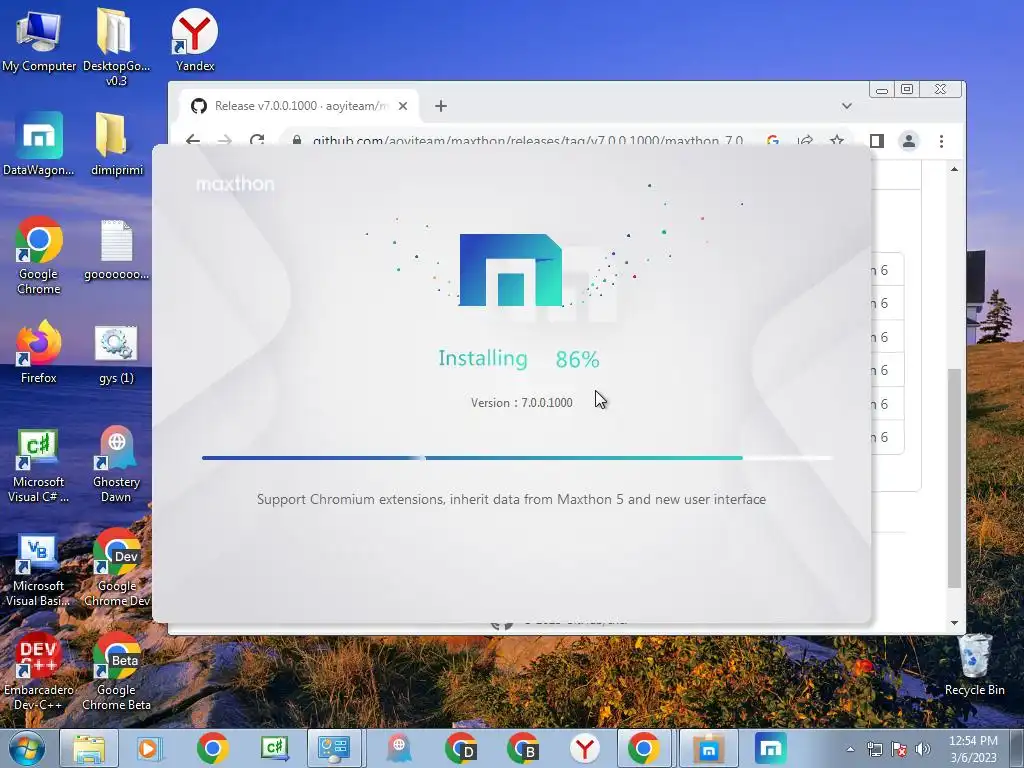The width and height of the screenshot is (1024, 768).
Task: Open the taskbar clock showing 12:54 PM
Action: 973,749
